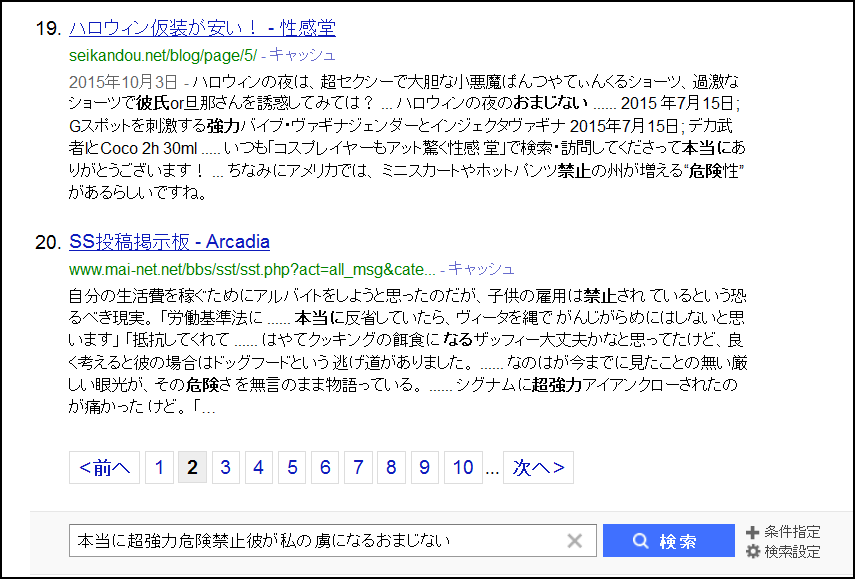855x579 pixels.
Task: Jump to results page 7
Action: coord(357,467)
